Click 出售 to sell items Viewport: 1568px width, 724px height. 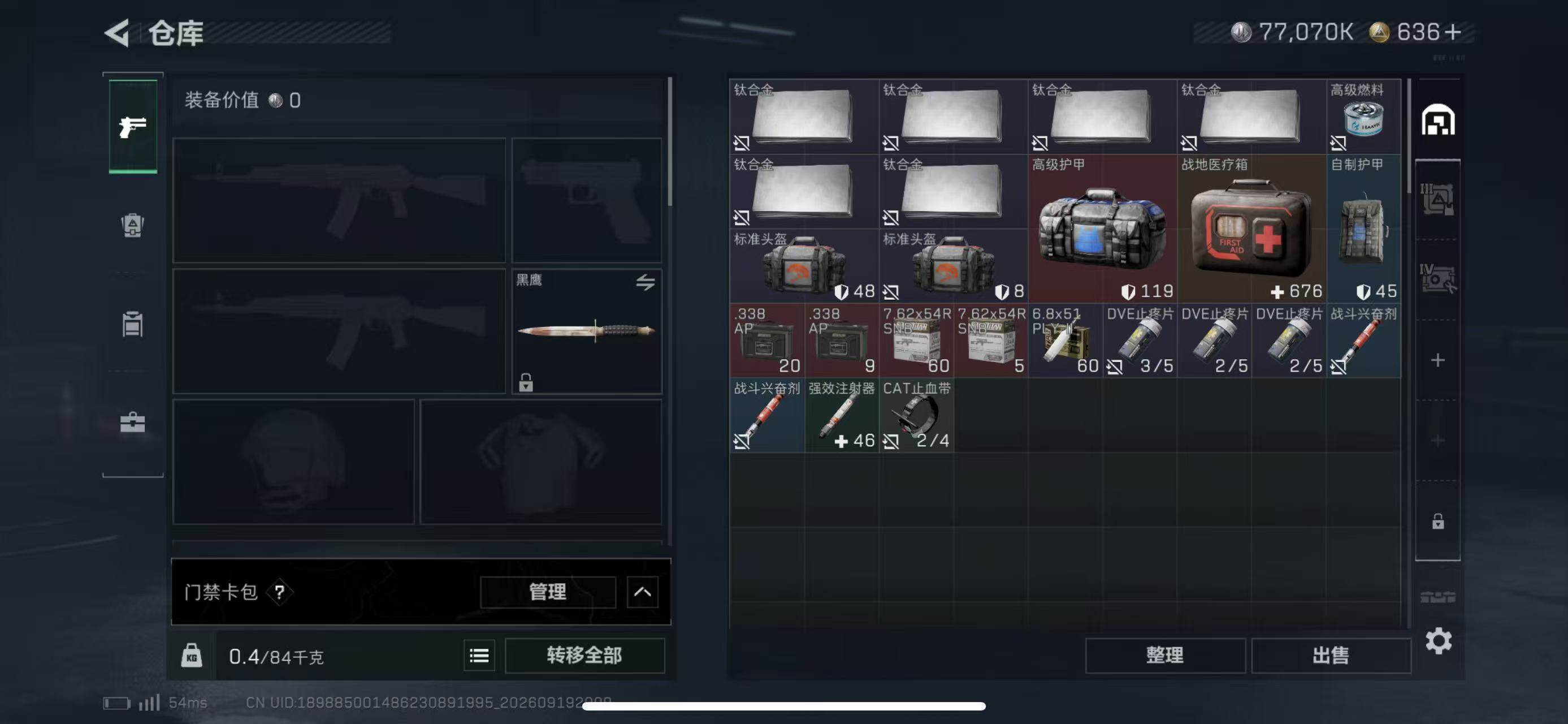(1331, 655)
